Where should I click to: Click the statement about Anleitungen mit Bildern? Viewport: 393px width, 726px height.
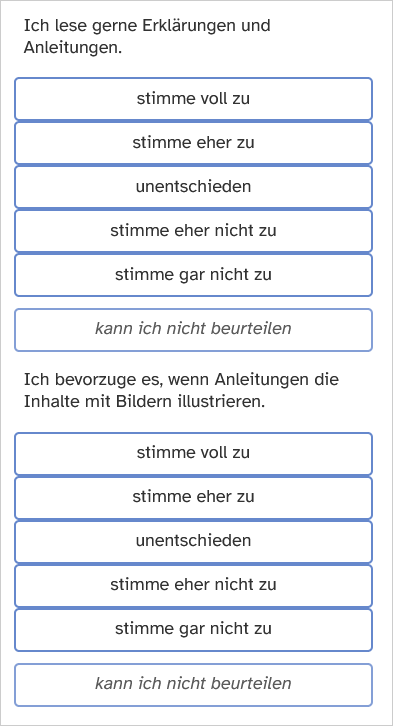(181, 390)
